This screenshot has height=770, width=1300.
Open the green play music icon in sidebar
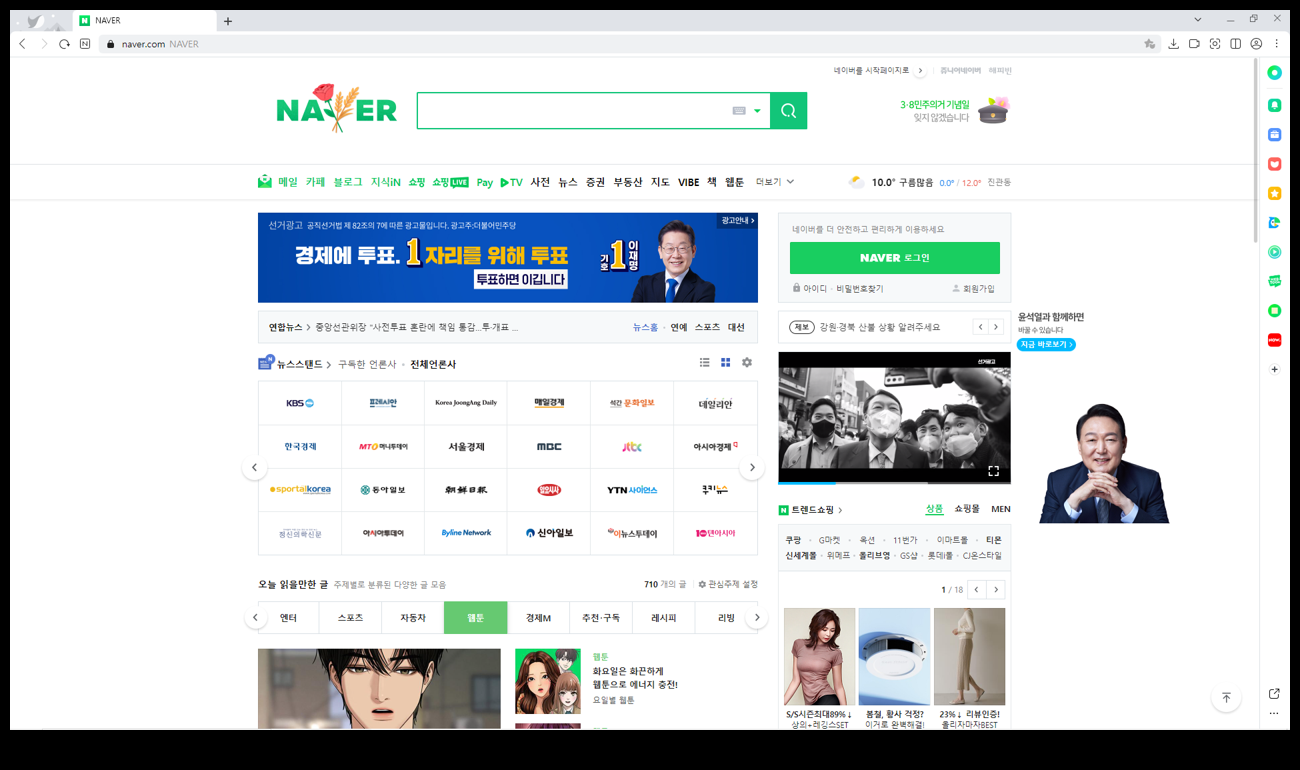click(x=1274, y=252)
